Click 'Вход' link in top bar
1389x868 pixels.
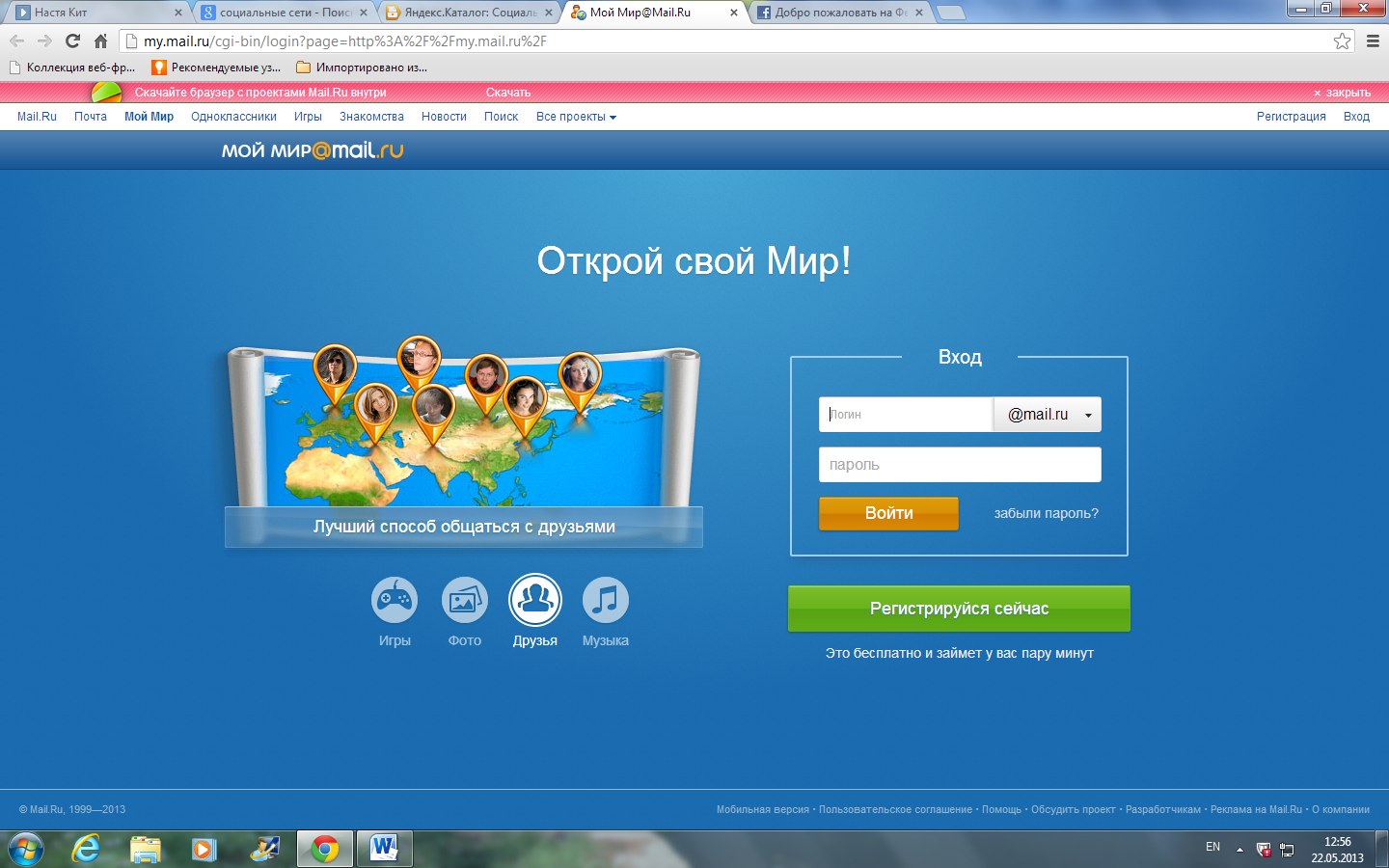click(1356, 117)
